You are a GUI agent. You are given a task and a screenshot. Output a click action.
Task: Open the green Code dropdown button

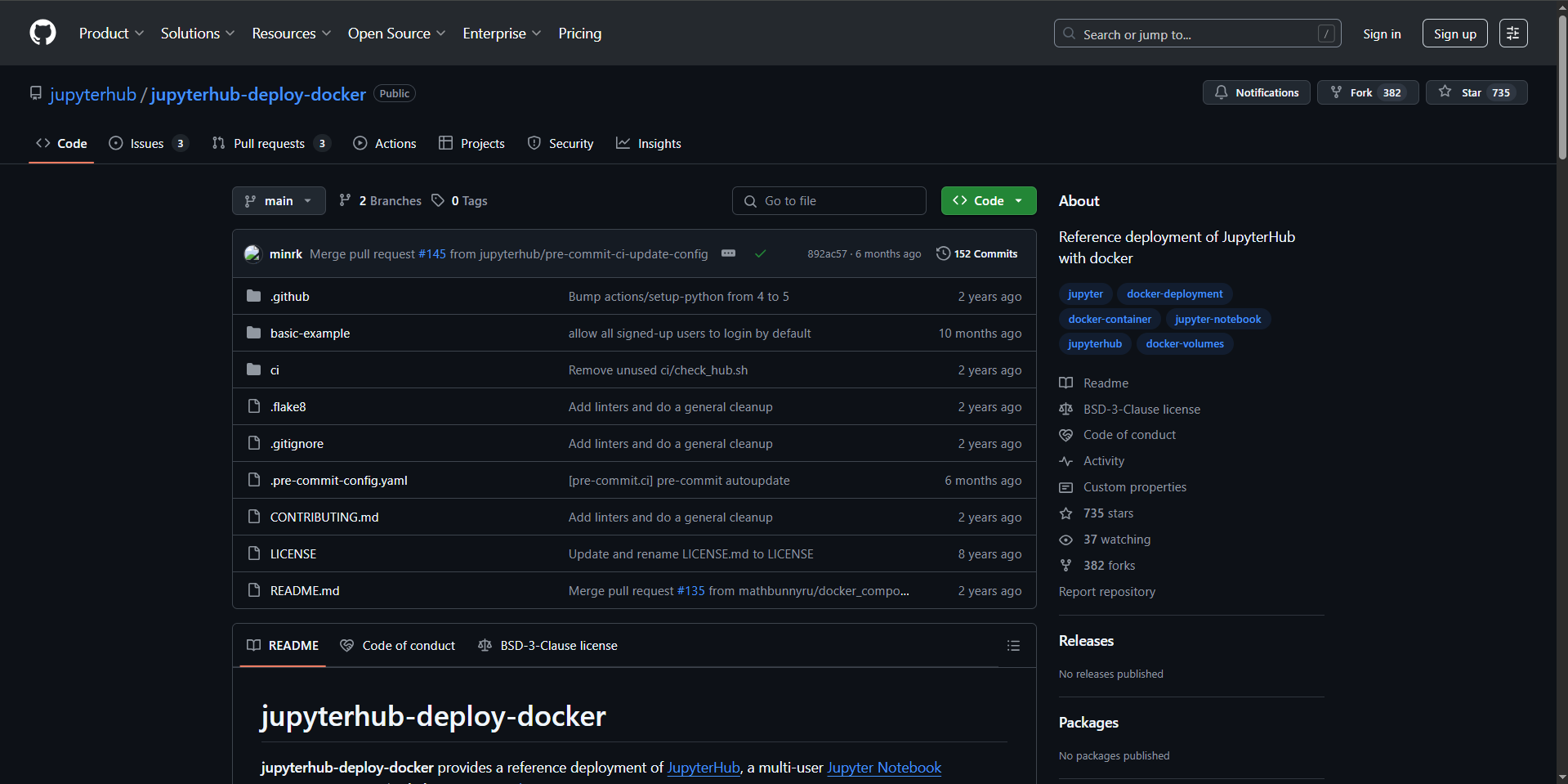point(989,200)
